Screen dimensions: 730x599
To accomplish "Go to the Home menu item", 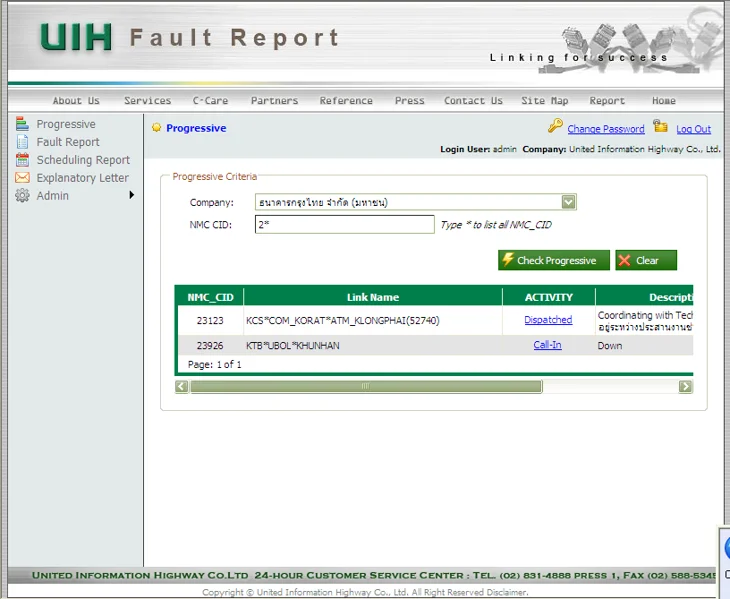I will [664, 101].
